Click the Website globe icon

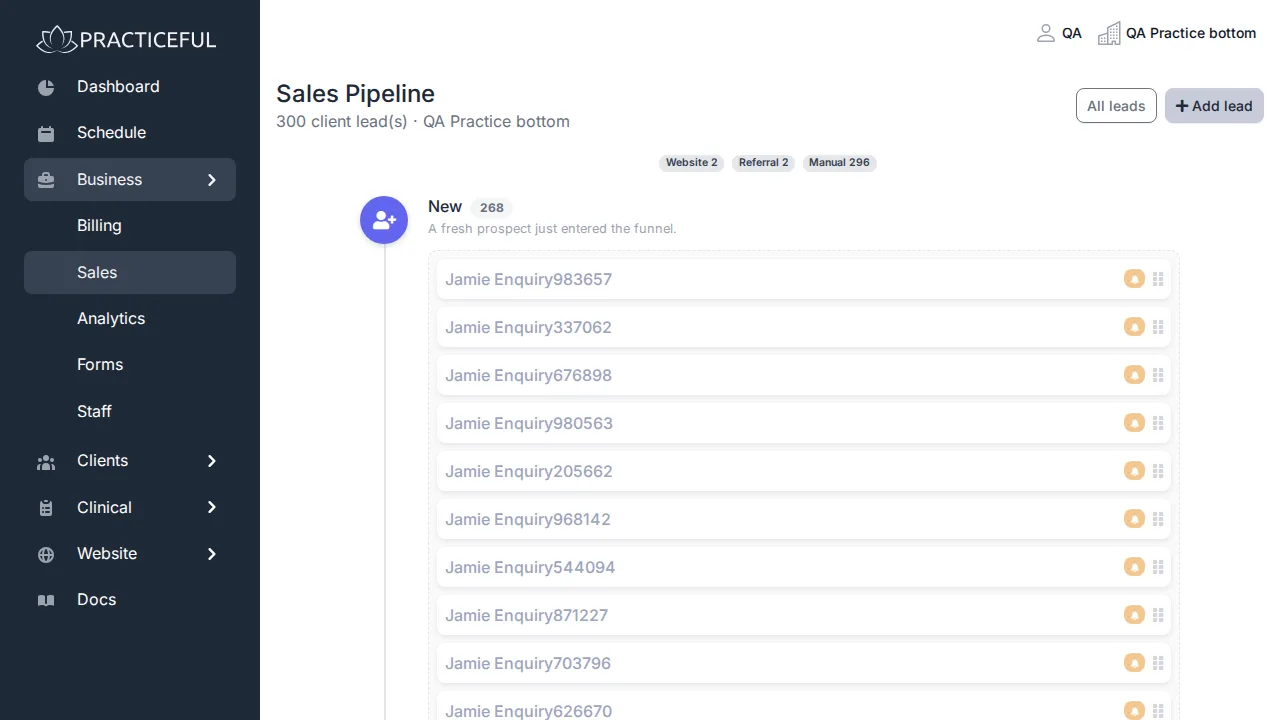click(x=46, y=554)
